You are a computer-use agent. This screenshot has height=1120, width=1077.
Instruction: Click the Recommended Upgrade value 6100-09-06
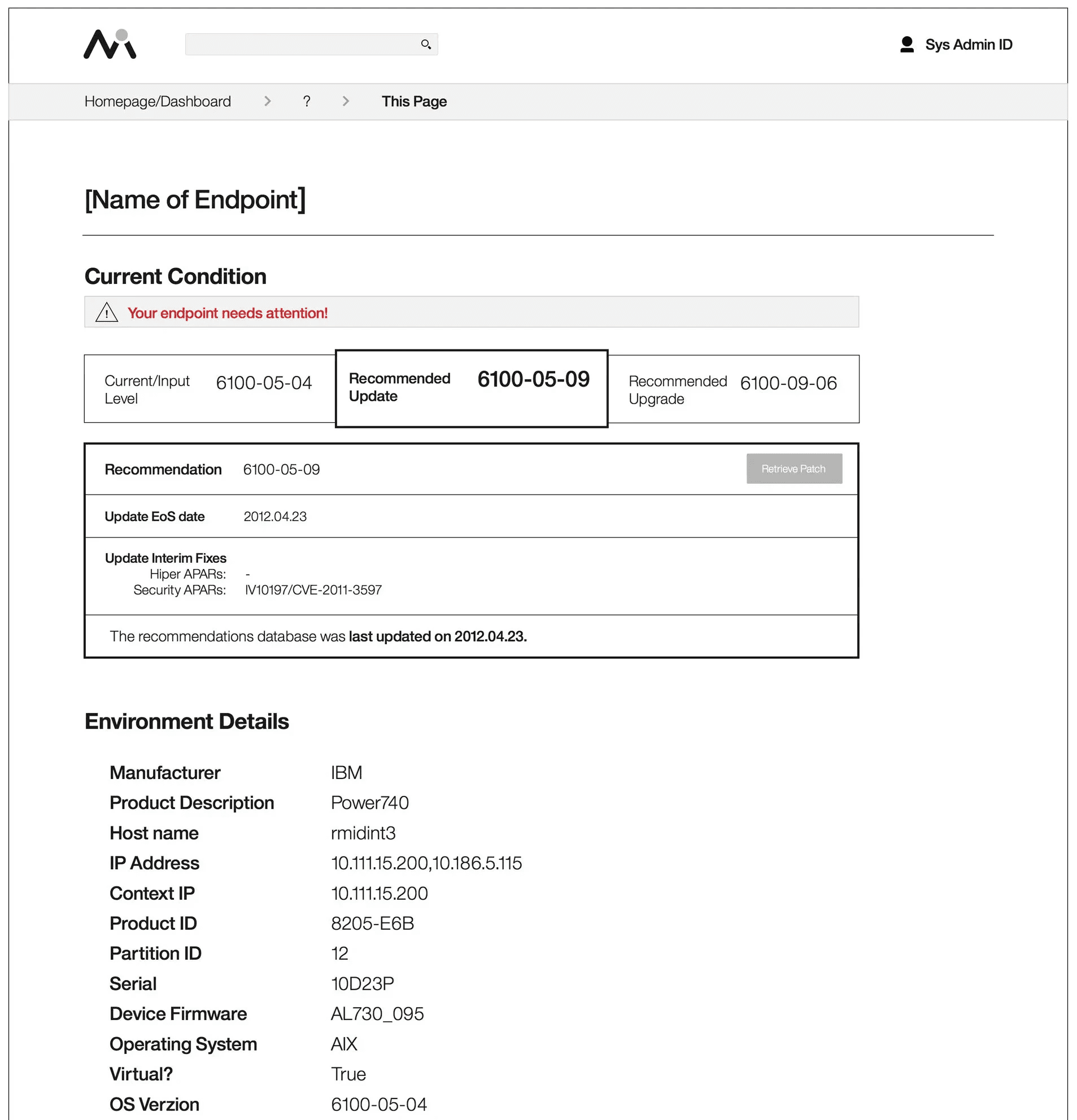click(x=789, y=383)
